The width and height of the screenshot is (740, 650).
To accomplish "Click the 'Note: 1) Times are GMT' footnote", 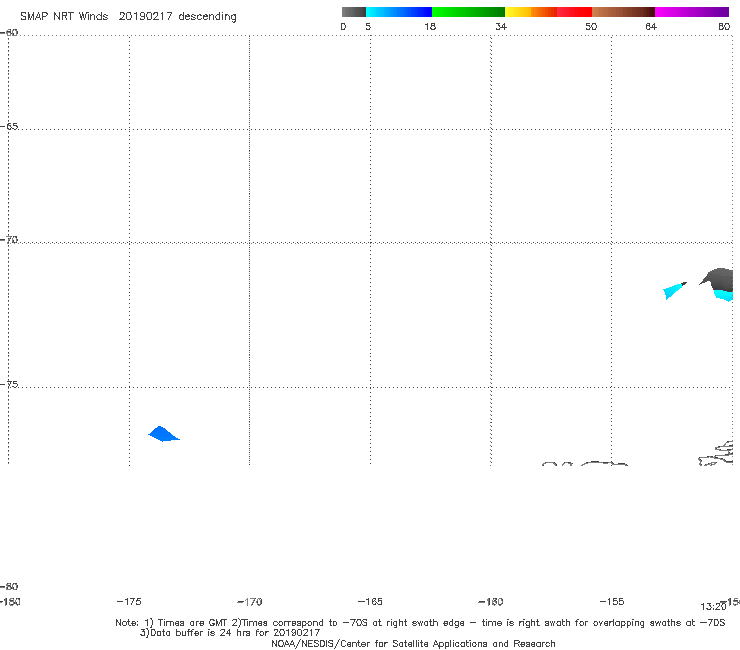I will (420, 623).
